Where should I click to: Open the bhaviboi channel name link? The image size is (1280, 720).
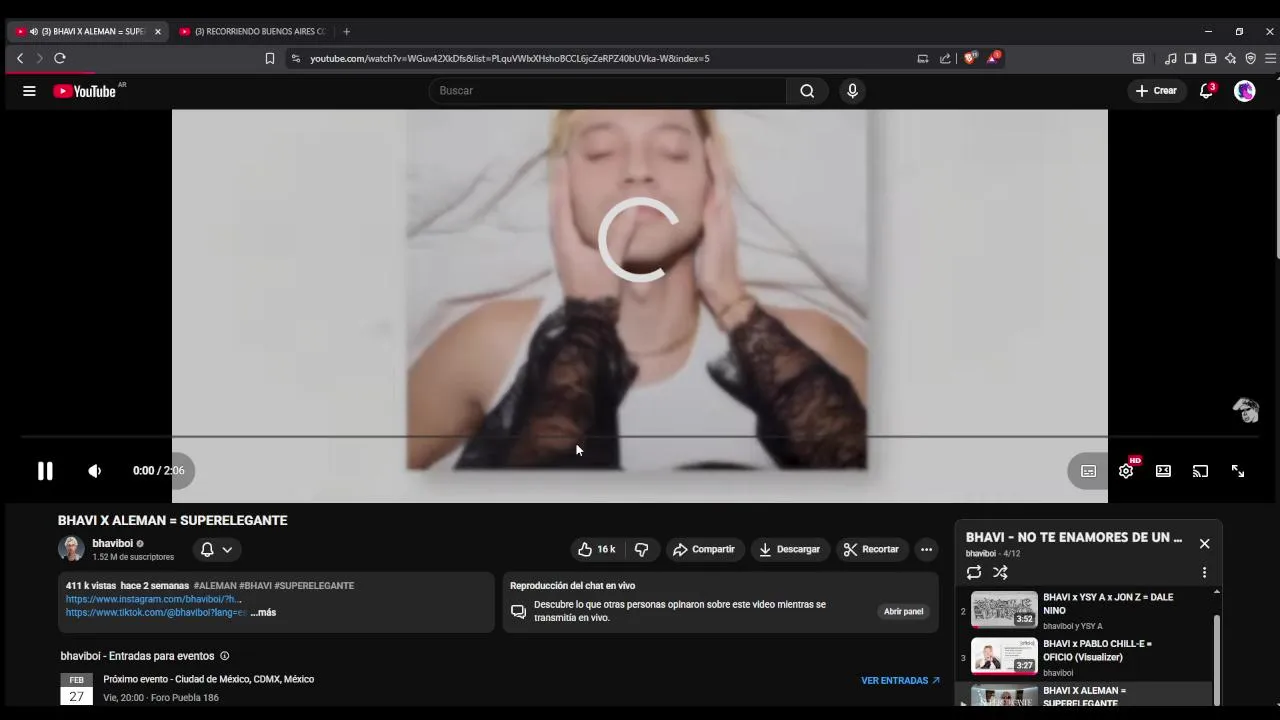112,543
